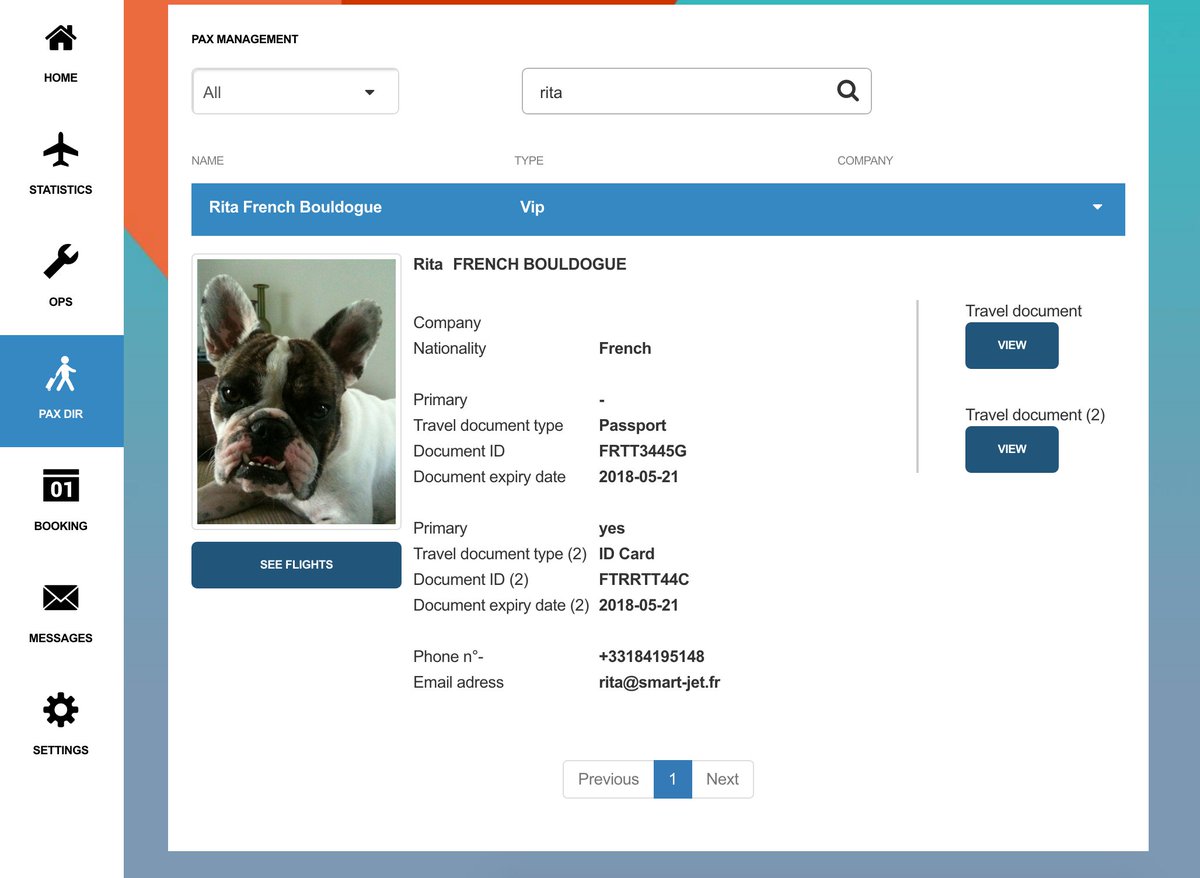Click the bulldog passenger photo
Image resolution: width=1200 pixels, height=878 pixels.
click(x=296, y=391)
